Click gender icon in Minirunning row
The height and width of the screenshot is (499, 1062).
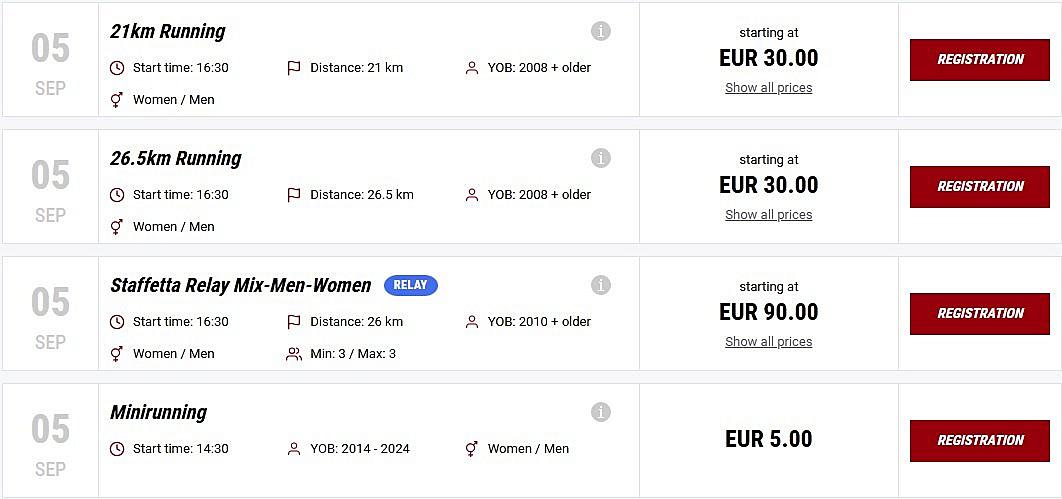click(x=472, y=449)
